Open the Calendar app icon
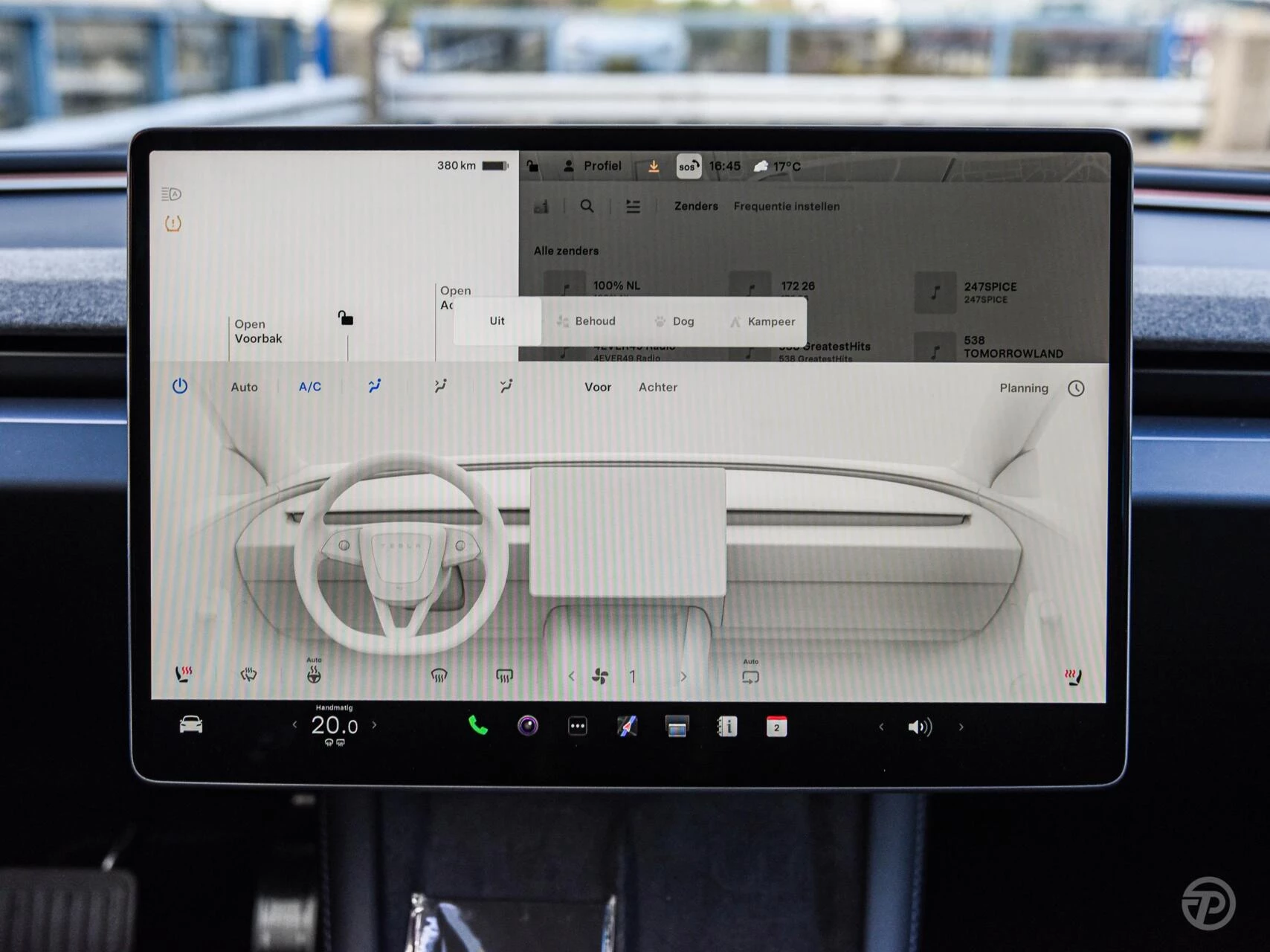1270x952 pixels. pos(776,727)
